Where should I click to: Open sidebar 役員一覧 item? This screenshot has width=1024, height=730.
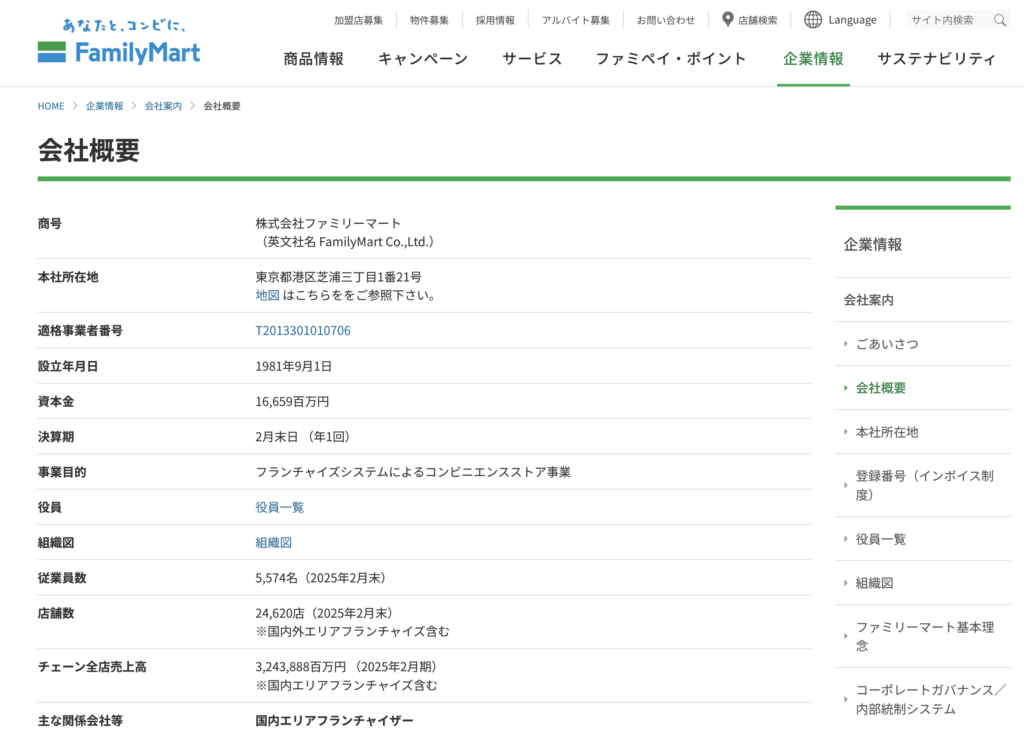click(881, 539)
